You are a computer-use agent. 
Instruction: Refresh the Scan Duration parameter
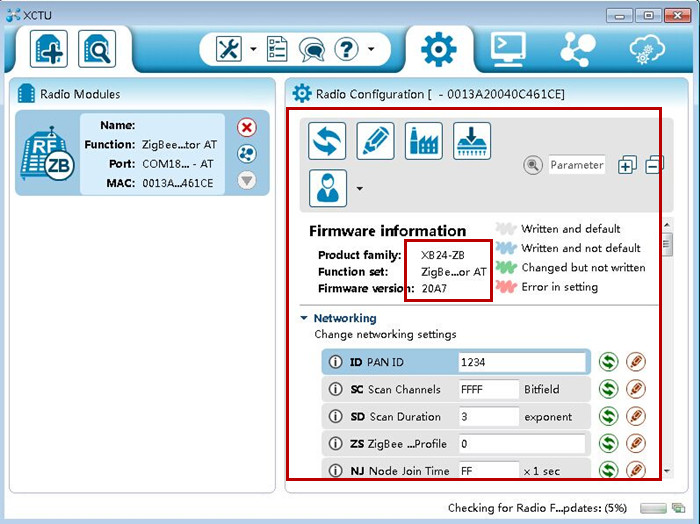click(608, 416)
